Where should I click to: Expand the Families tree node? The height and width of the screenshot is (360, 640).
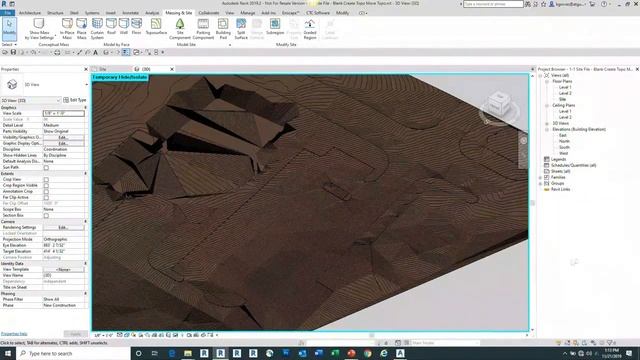tap(541, 177)
